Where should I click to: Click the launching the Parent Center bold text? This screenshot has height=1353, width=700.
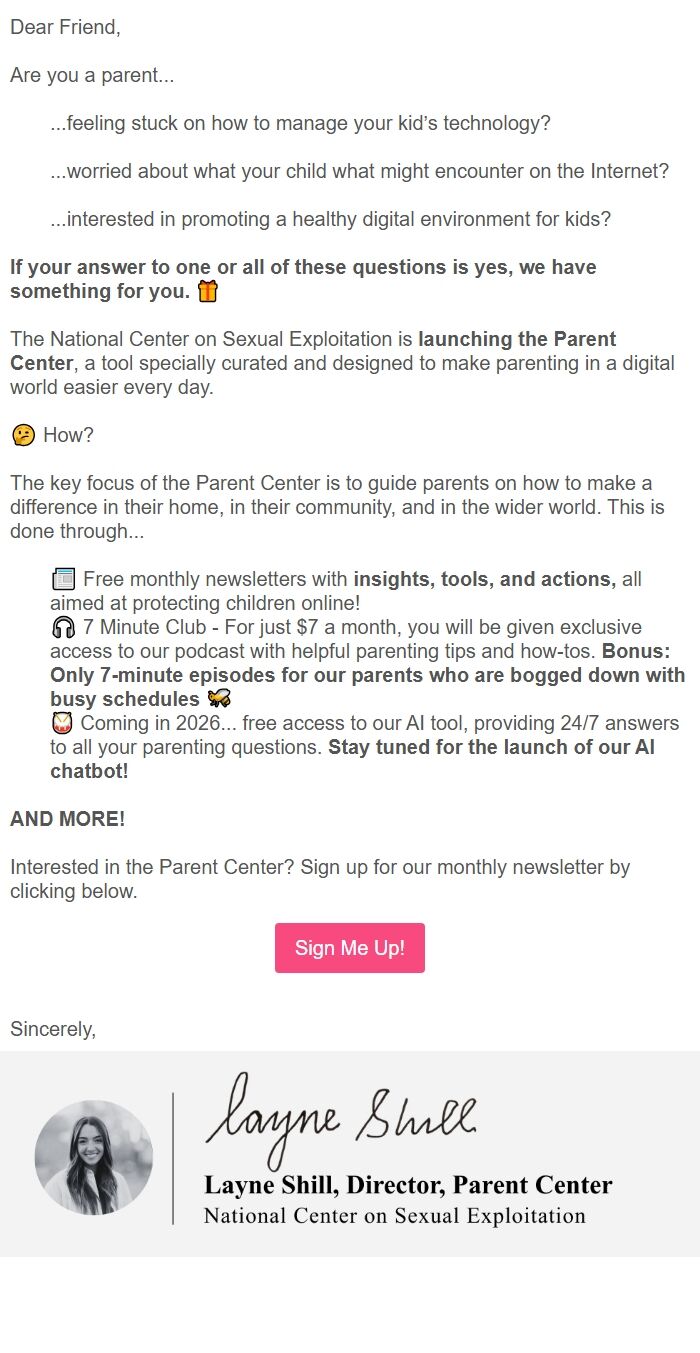tap(530, 338)
